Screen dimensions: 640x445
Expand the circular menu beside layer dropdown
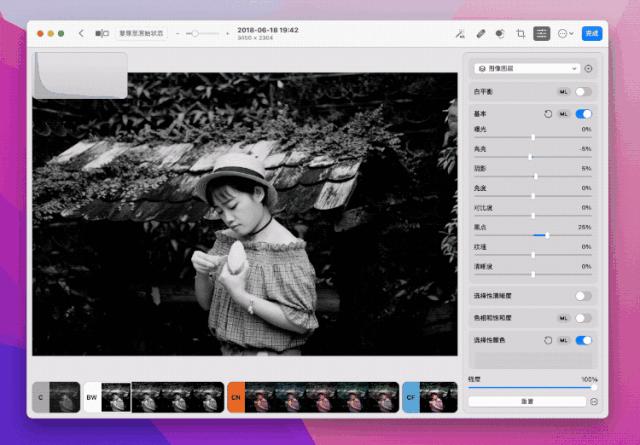(588, 69)
